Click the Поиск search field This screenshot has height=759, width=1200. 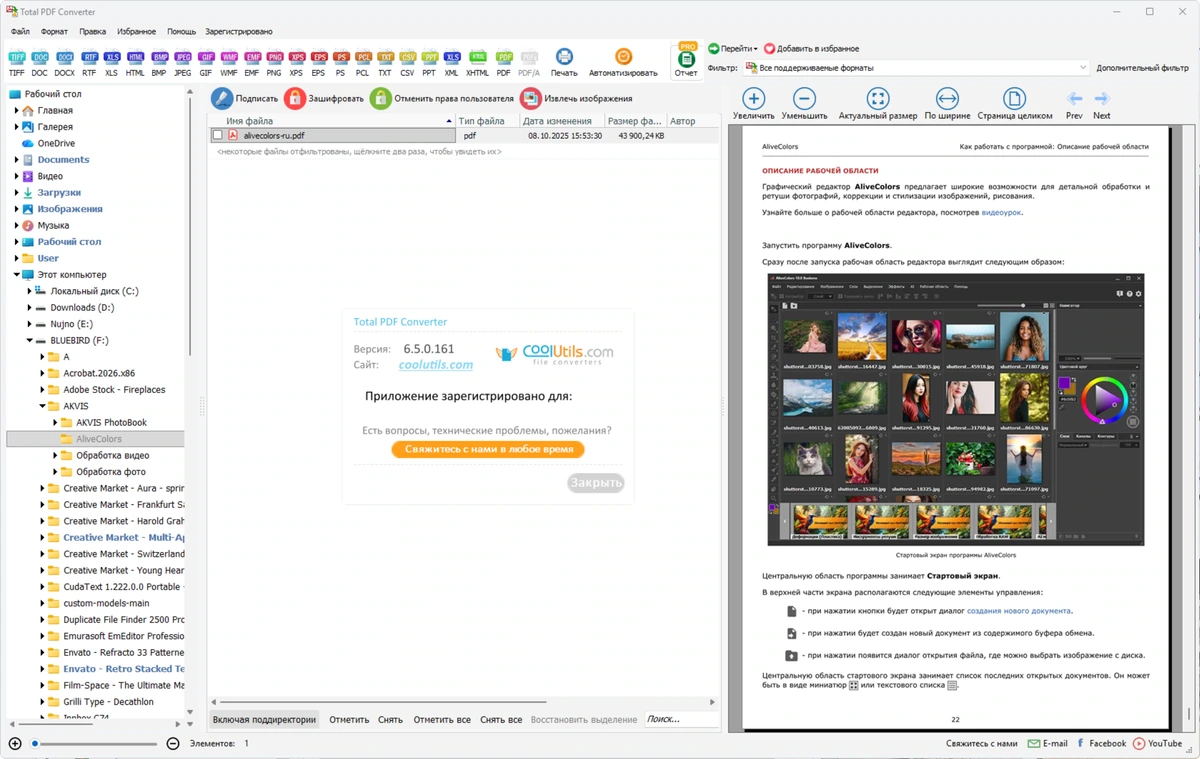pos(680,719)
